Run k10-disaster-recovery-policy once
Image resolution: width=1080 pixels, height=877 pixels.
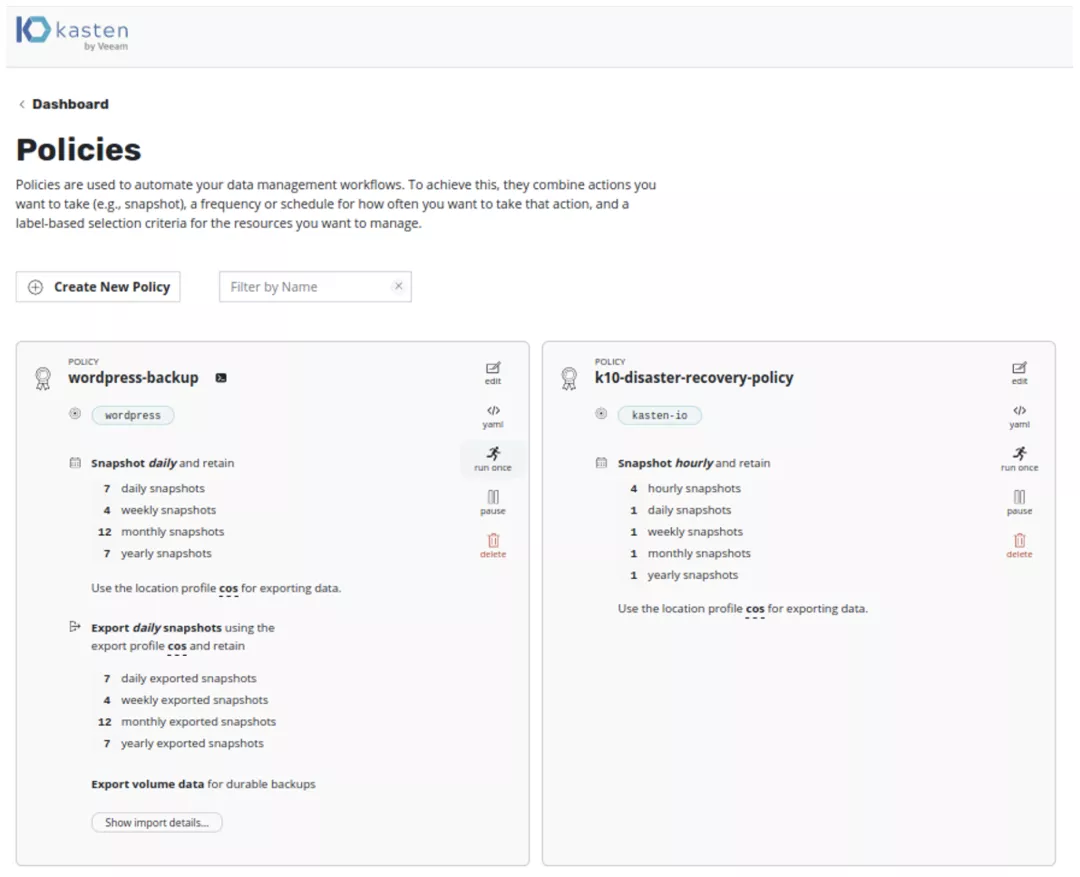pos(1019,458)
